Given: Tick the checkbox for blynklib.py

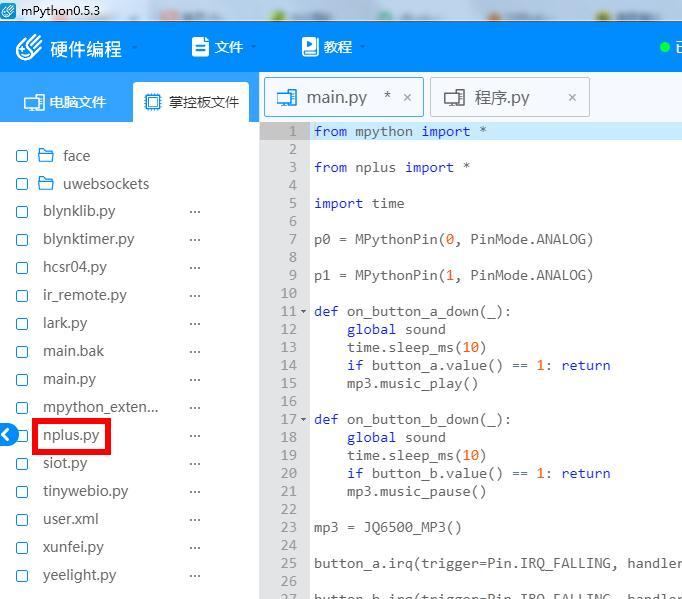Looking at the screenshot, I should click(22, 212).
